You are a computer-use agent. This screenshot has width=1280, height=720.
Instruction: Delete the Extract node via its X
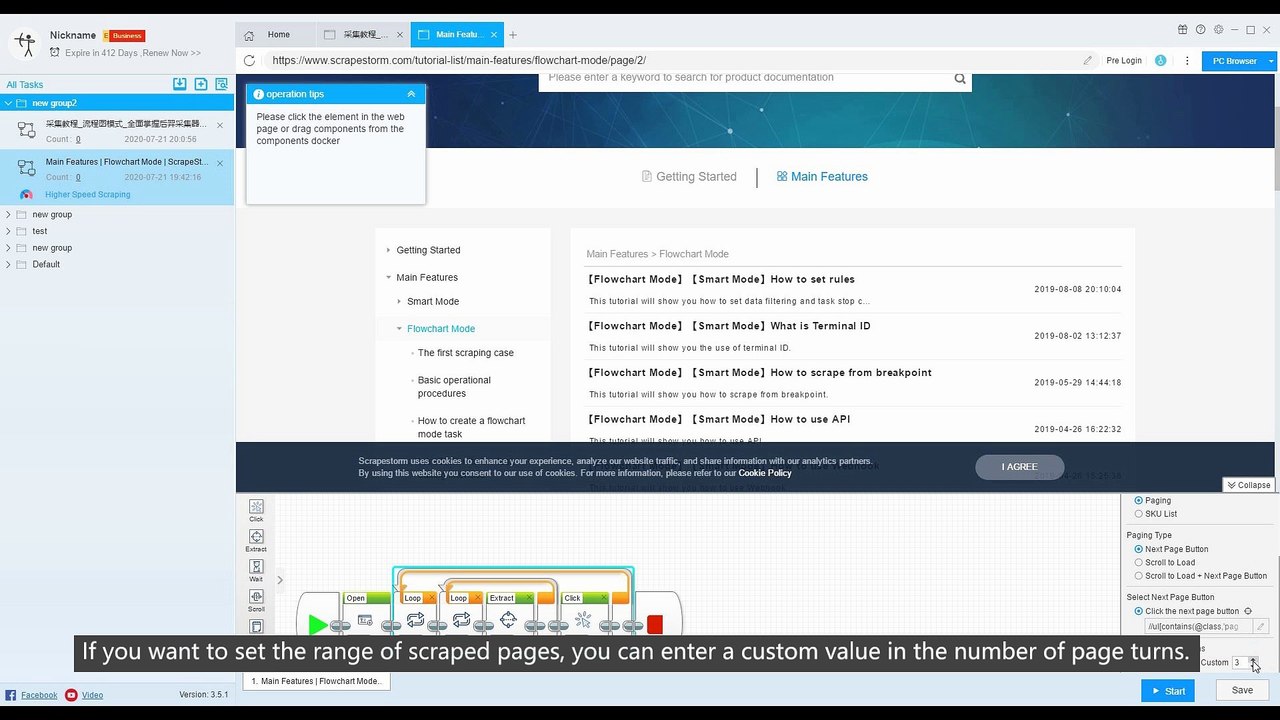pyautogui.click(x=527, y=598)
